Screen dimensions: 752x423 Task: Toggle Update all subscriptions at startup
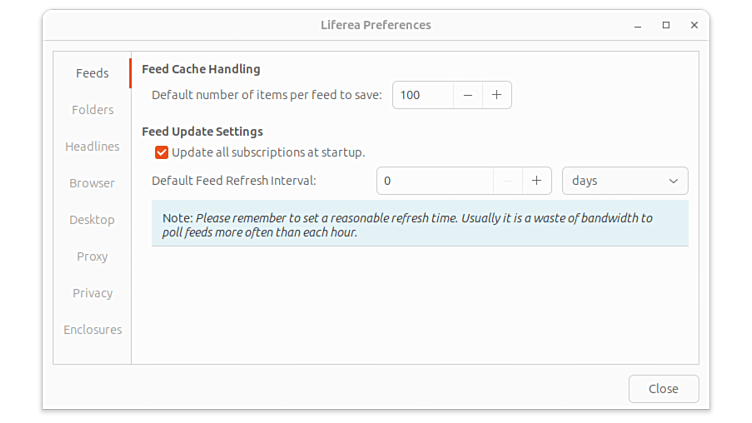point(161,153)
